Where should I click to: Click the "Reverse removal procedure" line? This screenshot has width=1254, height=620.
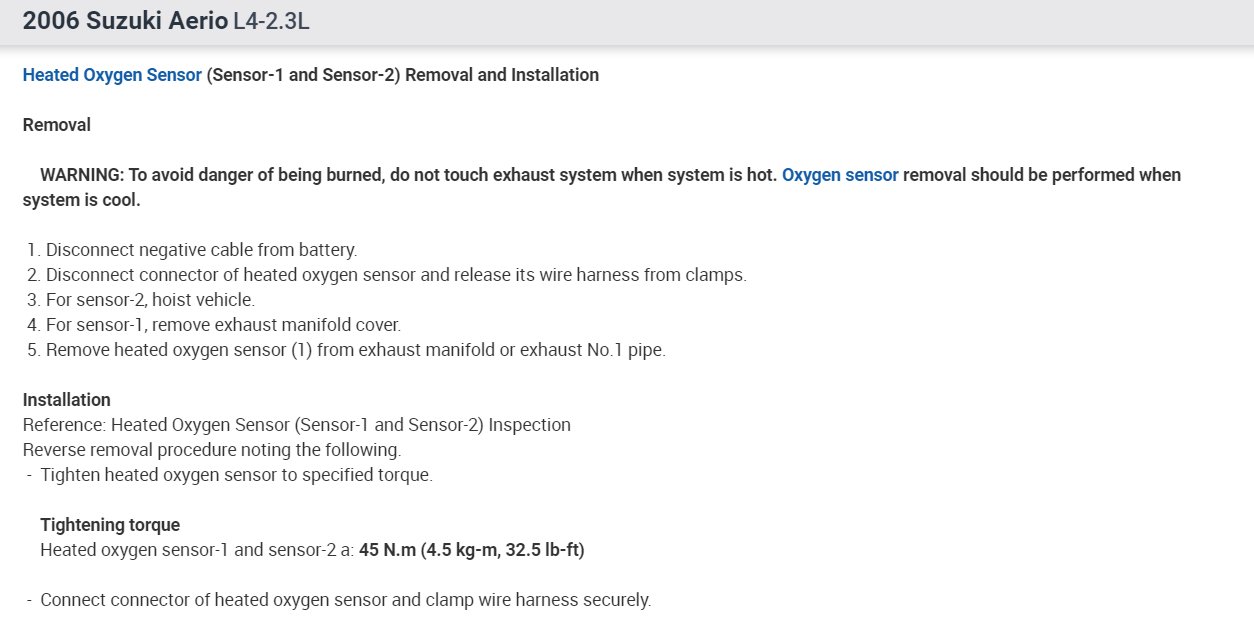point(211,450)
